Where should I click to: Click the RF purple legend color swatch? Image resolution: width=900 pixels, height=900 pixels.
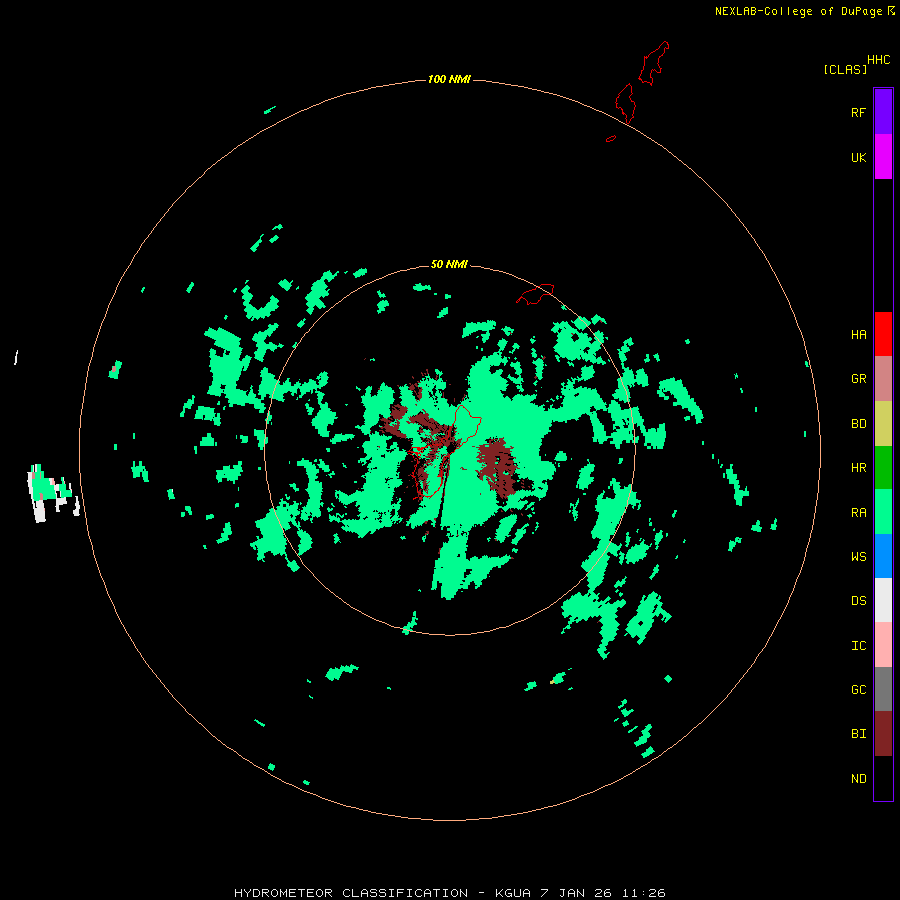coord(883,112)
